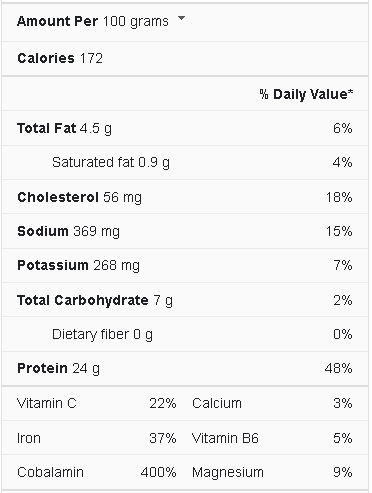Click the Saturated fat 0.9 g entry
The image size is (372, 493).
pos(111,163)
